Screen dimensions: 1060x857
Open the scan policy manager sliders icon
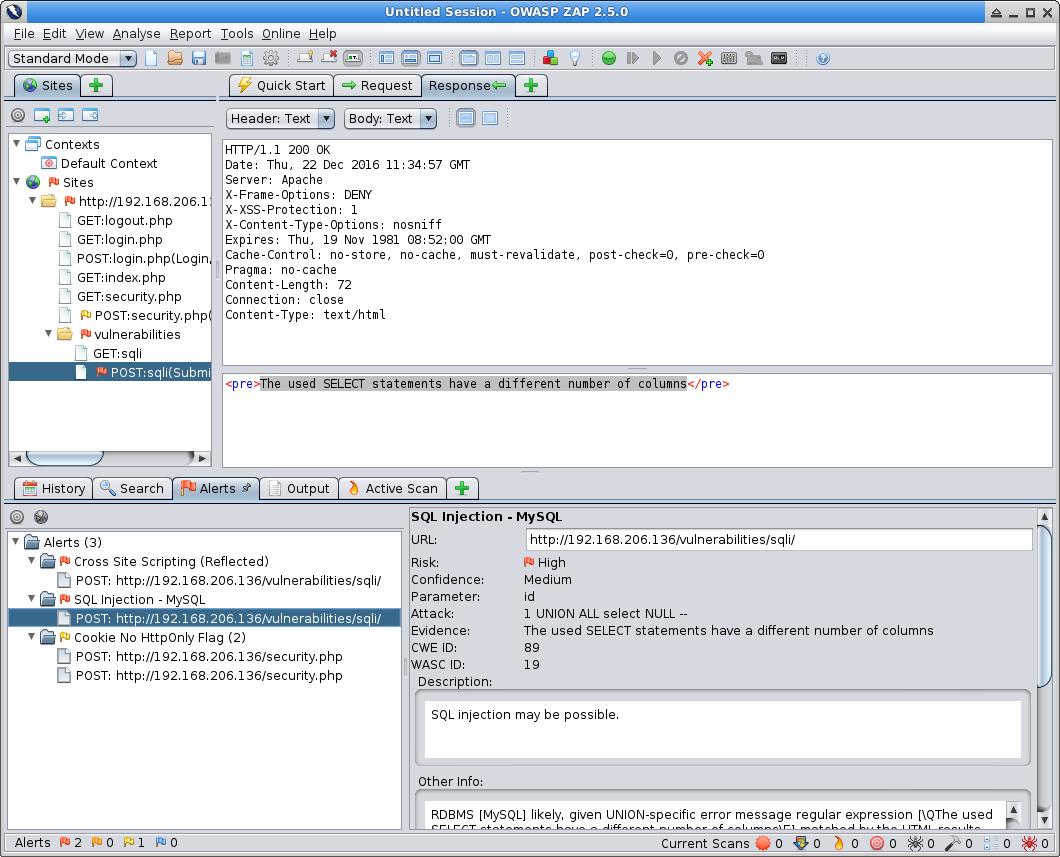tap(729, 58)
